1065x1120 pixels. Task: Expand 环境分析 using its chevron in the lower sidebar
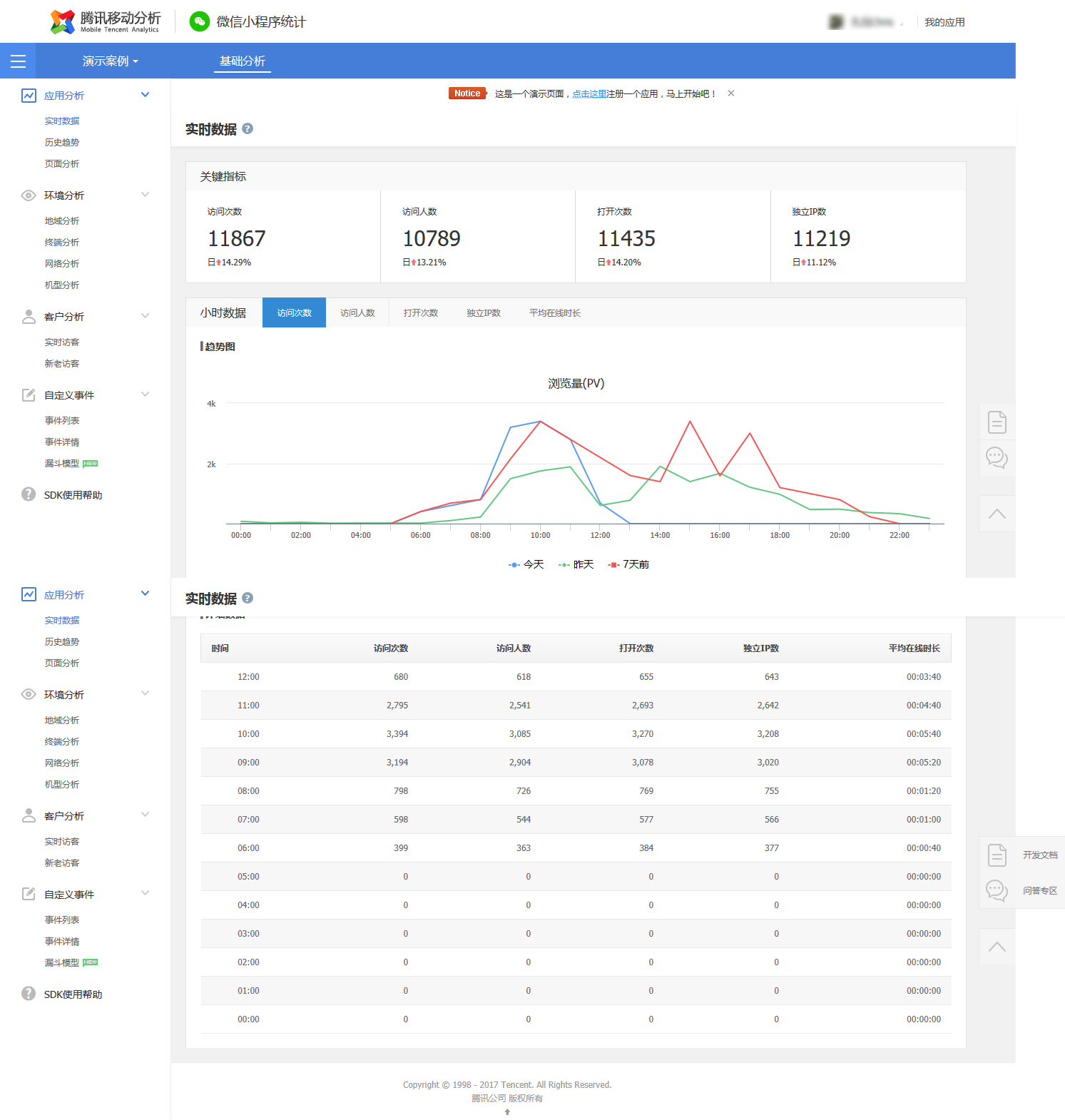pos(146,693)
